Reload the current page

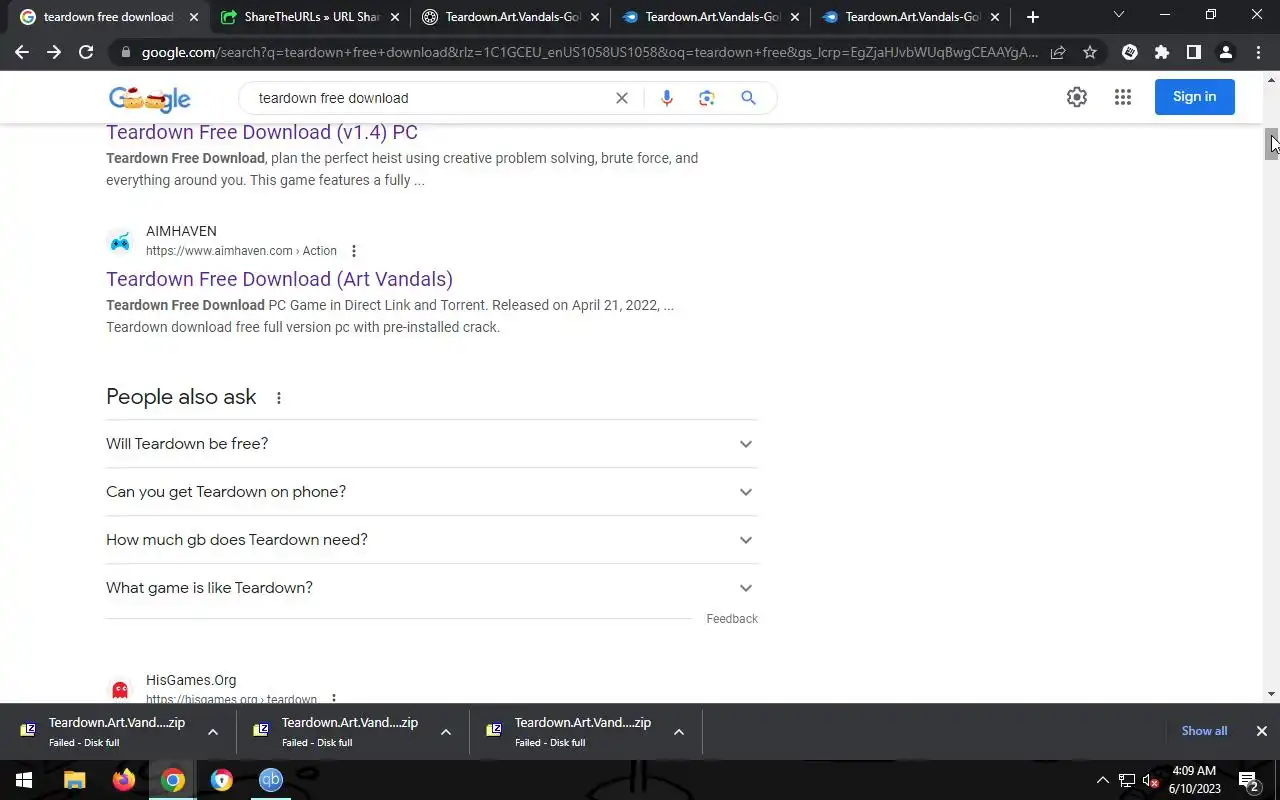coord(86,52)
